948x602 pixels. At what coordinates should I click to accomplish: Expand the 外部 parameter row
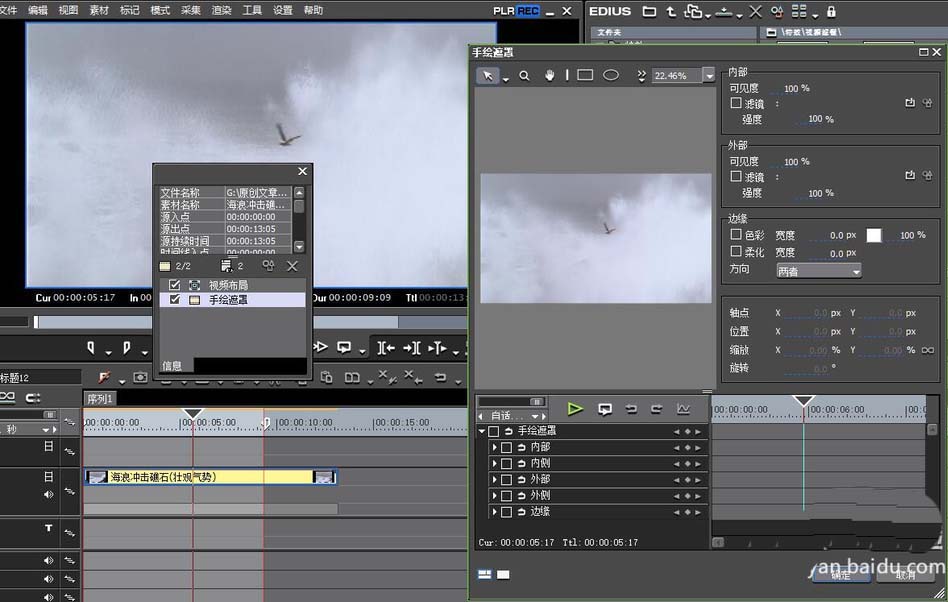tap(495, 480)
